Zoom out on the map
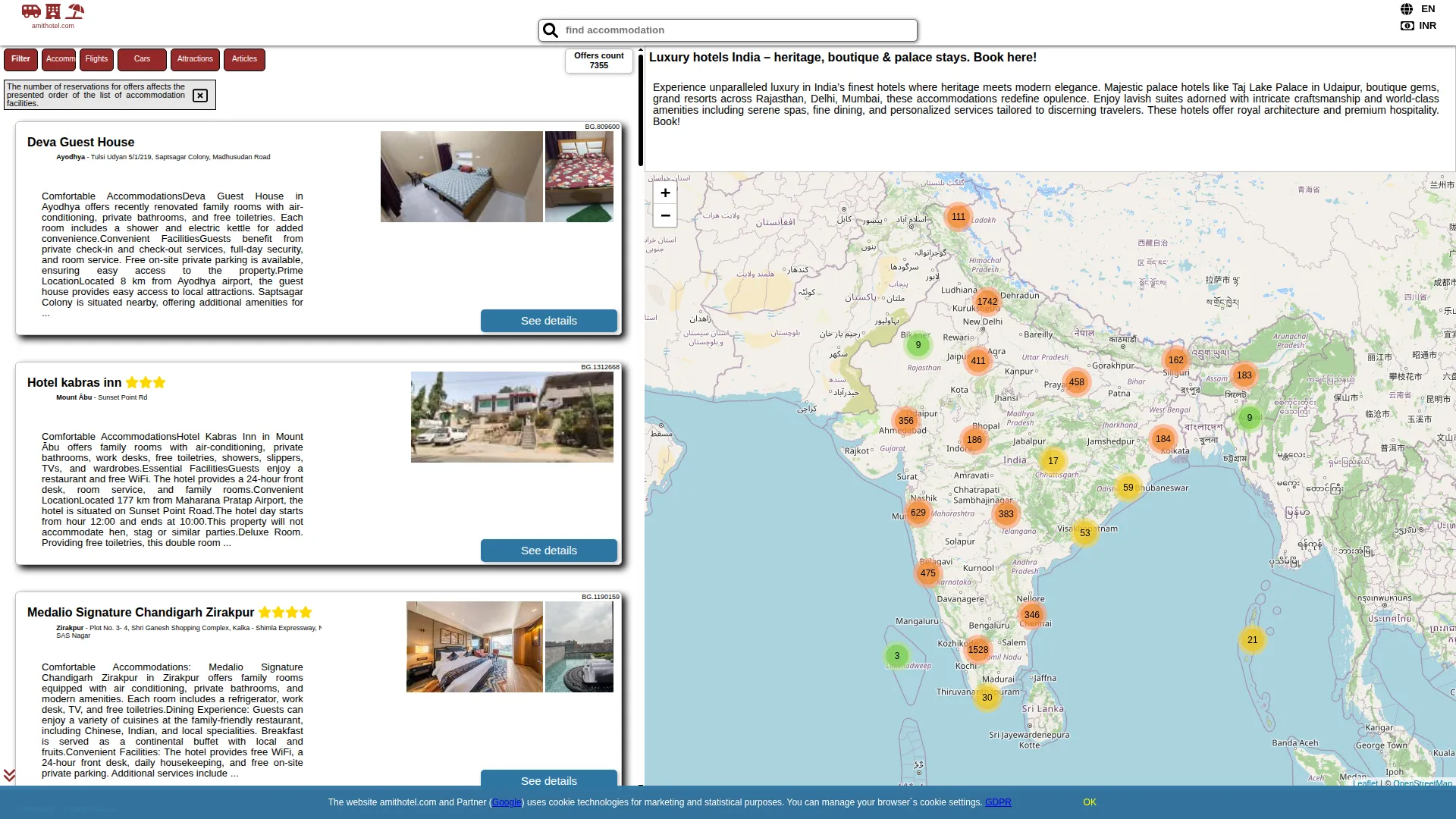The image size is (1456, 819). (665, 216)
